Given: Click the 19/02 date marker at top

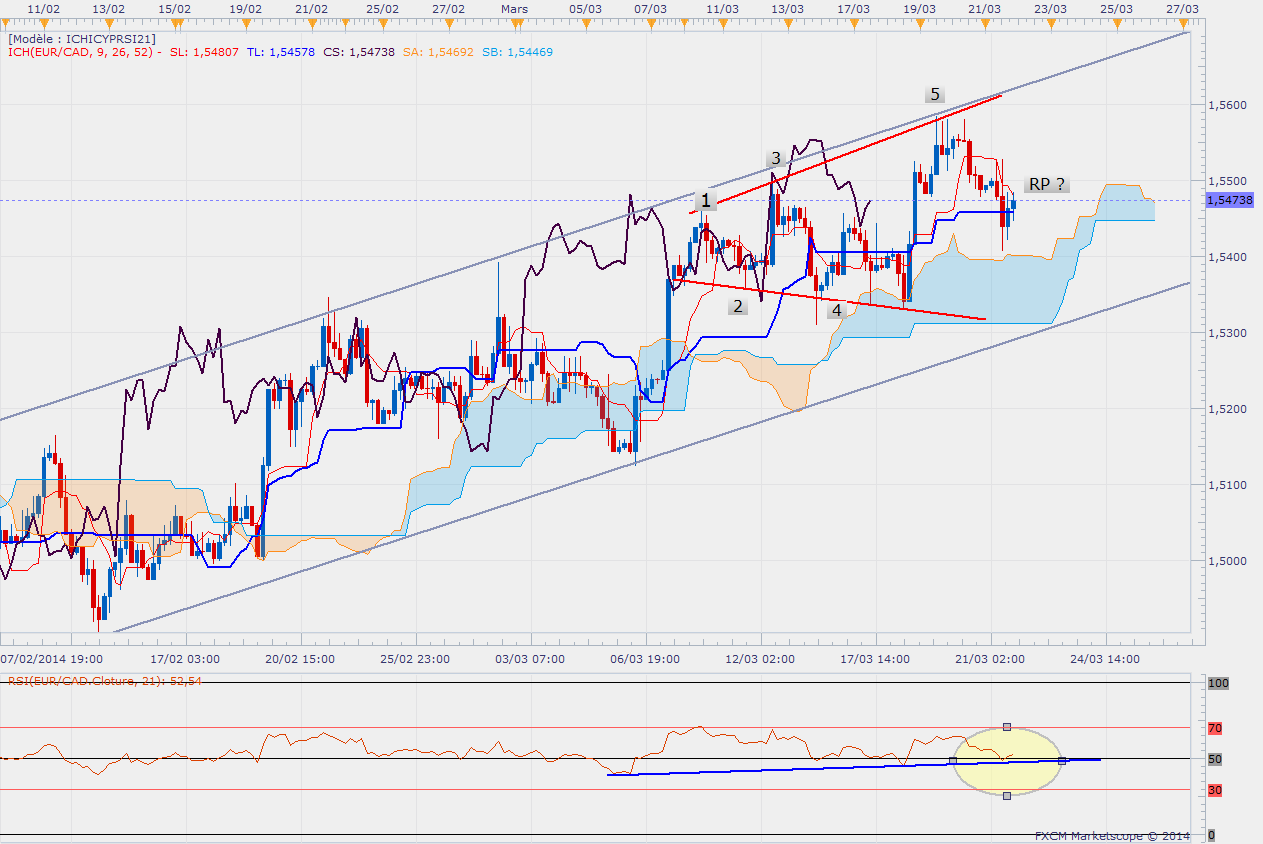Looking at the screenshot, I should [244, 8].
